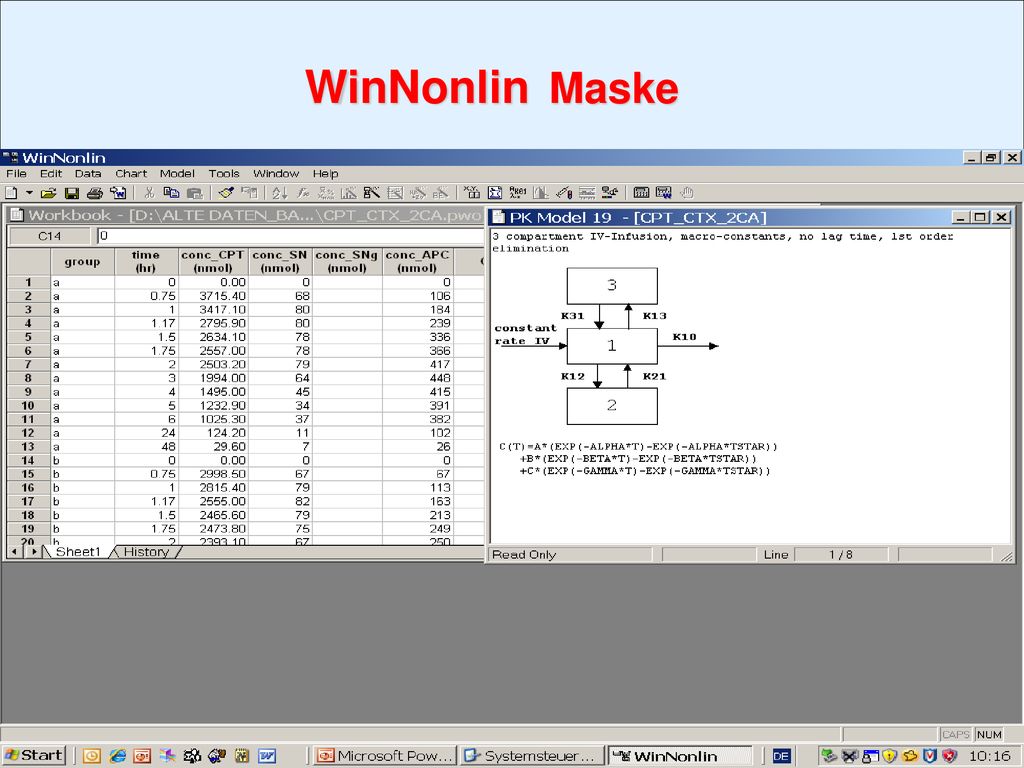1024x768 pixels.
Task: Click the model selection toolbar icon
Action: (495, 193)
